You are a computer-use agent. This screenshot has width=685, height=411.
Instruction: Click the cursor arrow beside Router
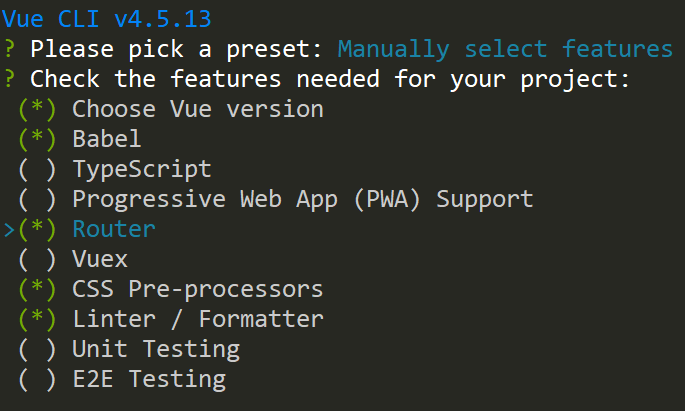click(9, 230)
